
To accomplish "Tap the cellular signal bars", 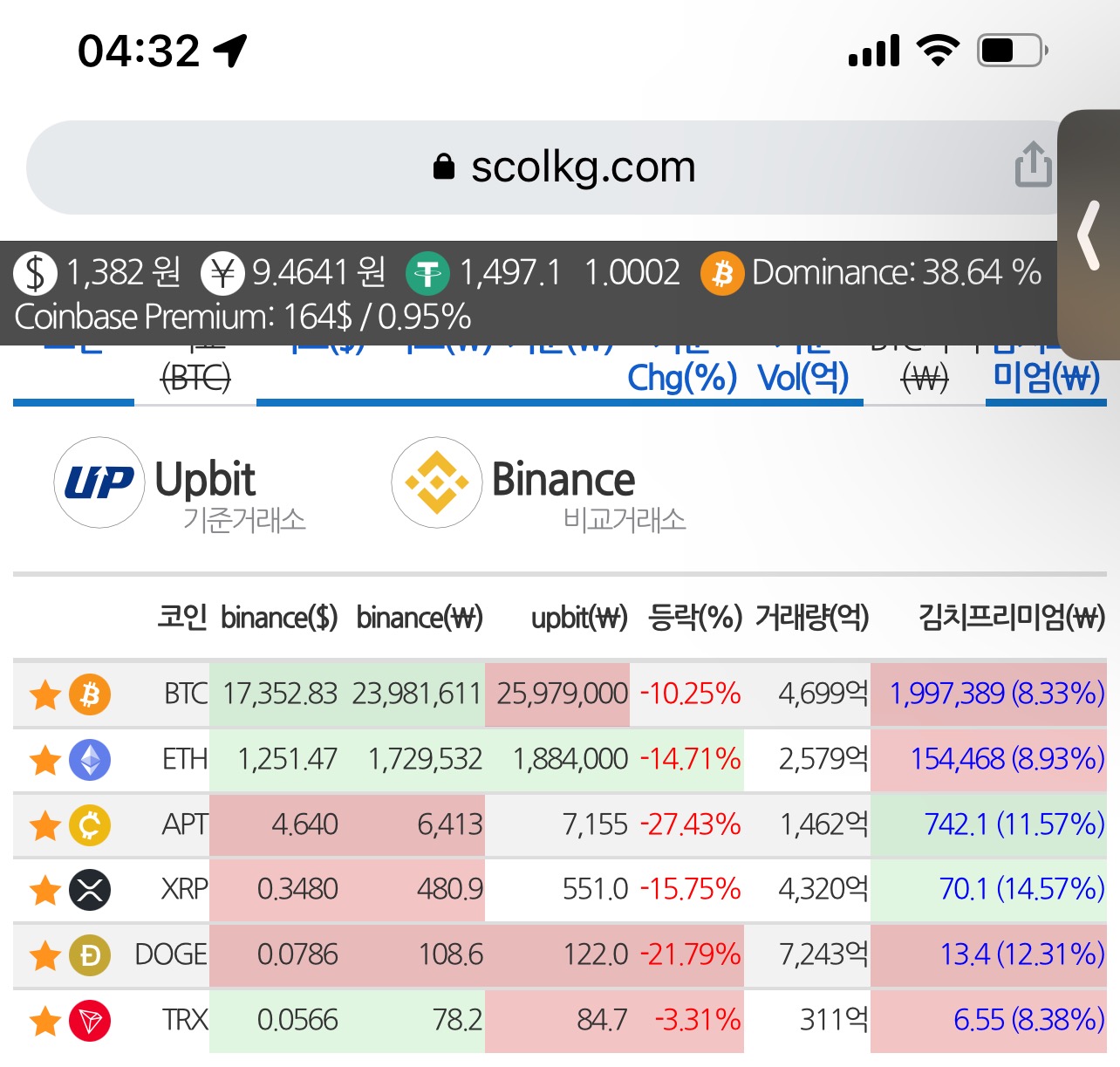I will click(874, 51).
